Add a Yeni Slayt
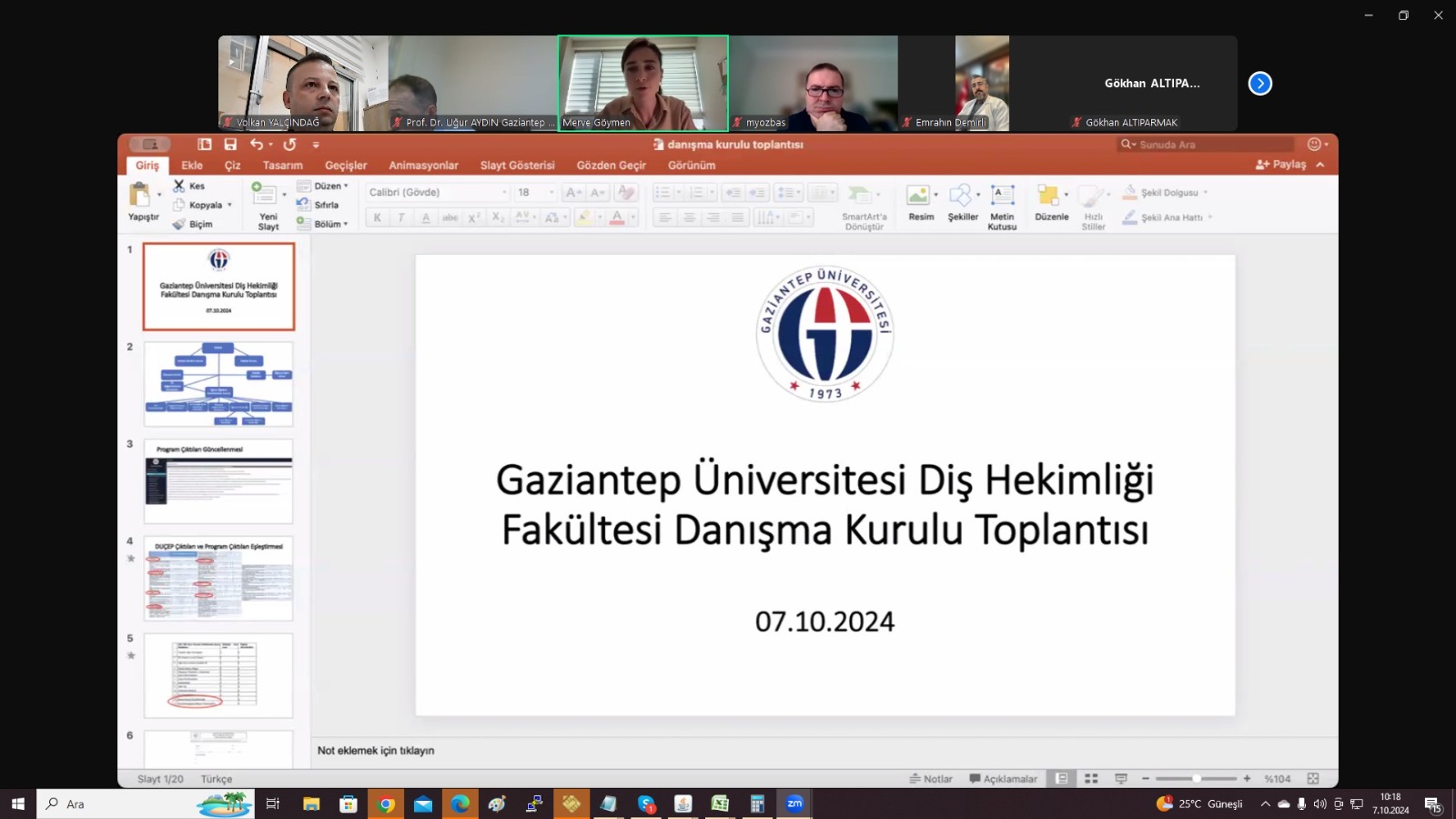Image resolution: width=1456 pixels, height=819 pixels. 266,206
